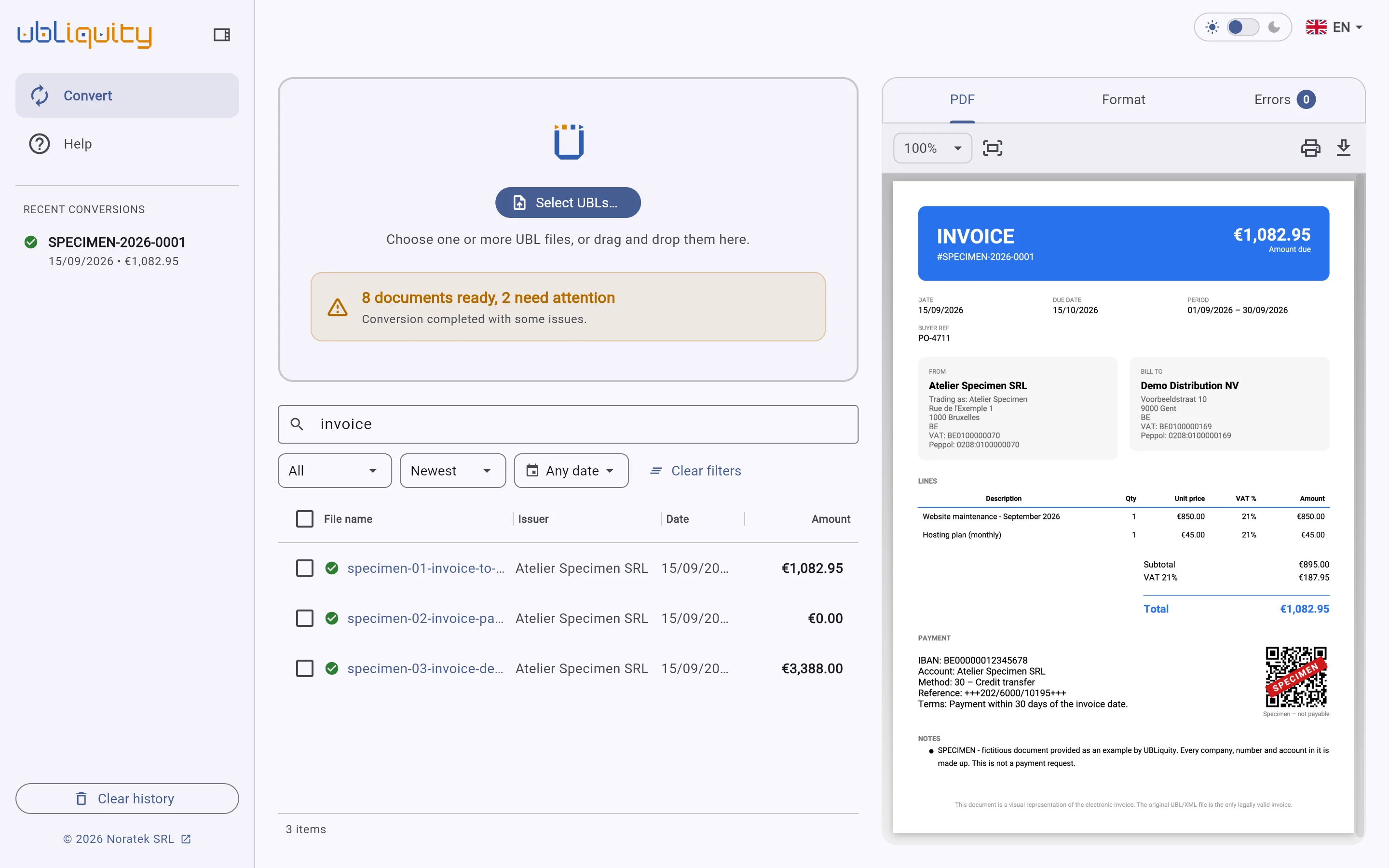
Task: Click the external link icon beside Noratek SRL
Action: click(186, 839)
